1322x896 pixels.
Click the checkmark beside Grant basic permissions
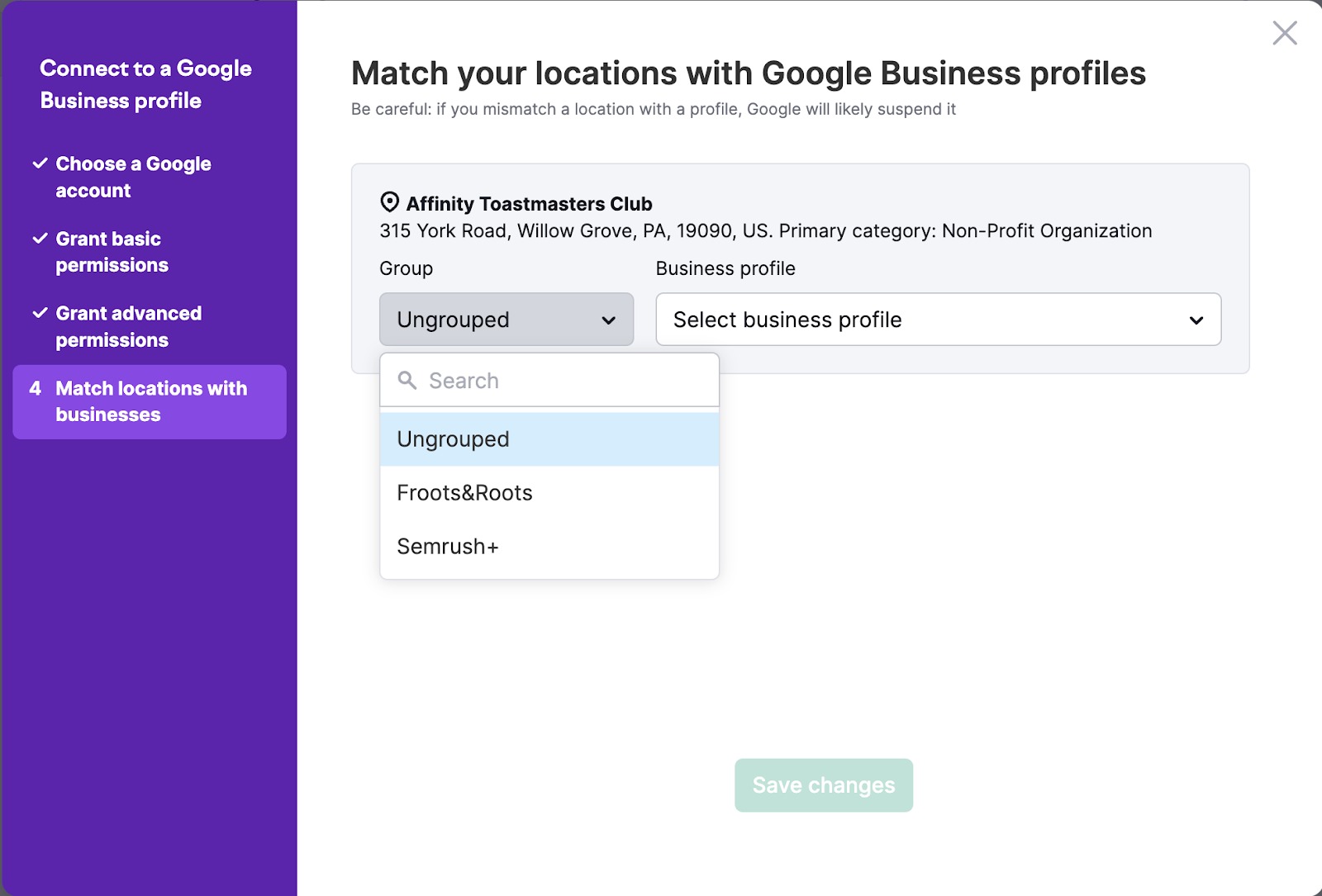click(39, 239)
